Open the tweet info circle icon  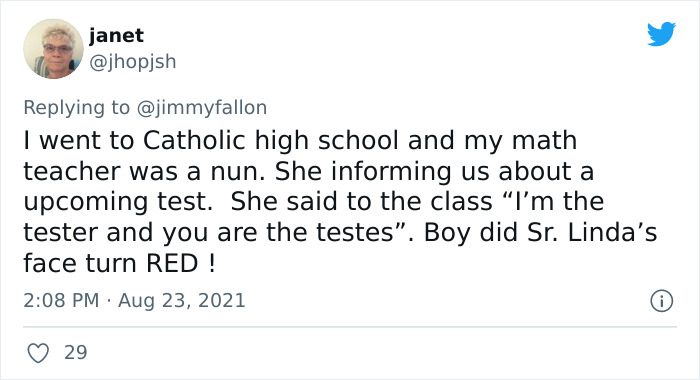click(x=661, y=301)
